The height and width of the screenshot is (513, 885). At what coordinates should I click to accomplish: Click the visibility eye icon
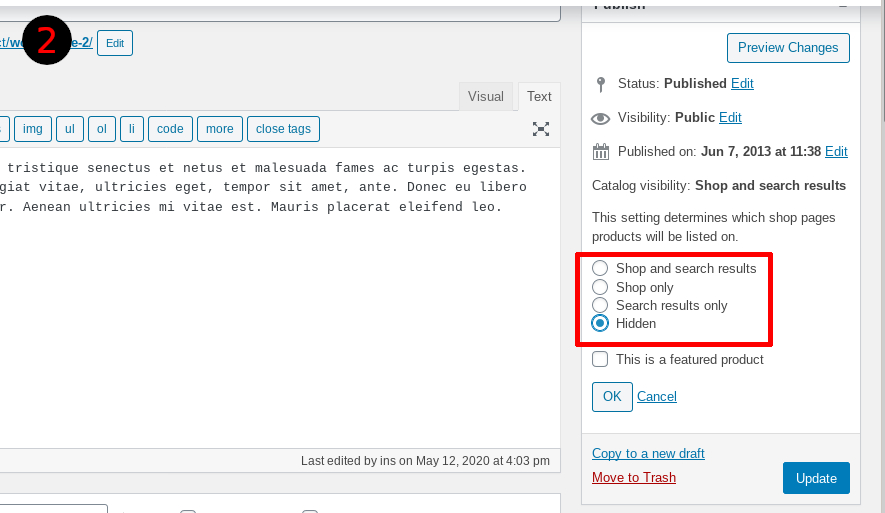point(601,118)
